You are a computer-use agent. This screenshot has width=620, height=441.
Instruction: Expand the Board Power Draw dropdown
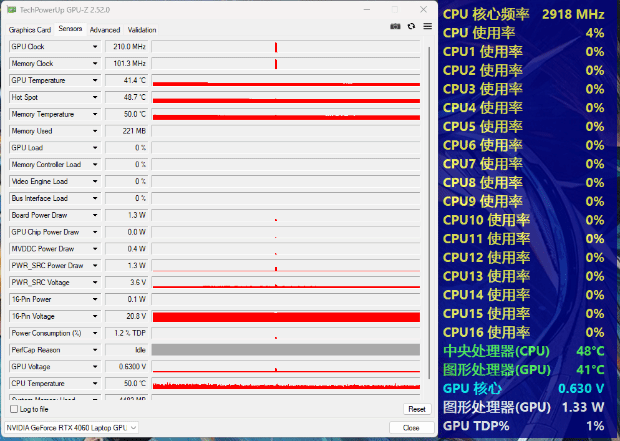(x=95, y=215)
